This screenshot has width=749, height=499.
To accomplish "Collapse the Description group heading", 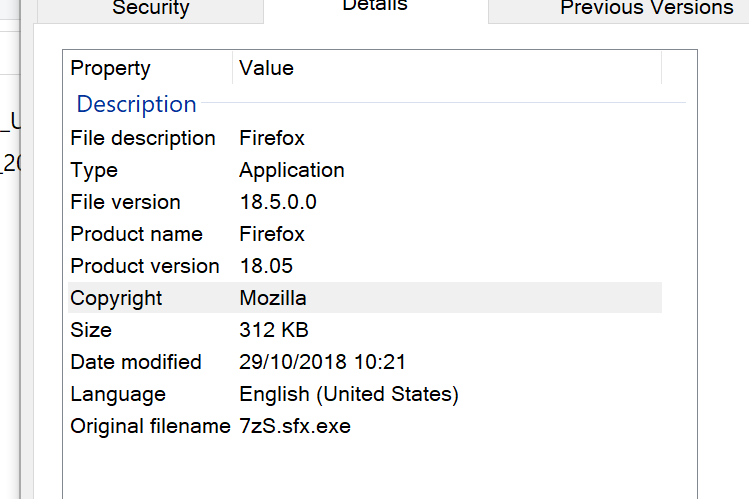I will (137, 104).
